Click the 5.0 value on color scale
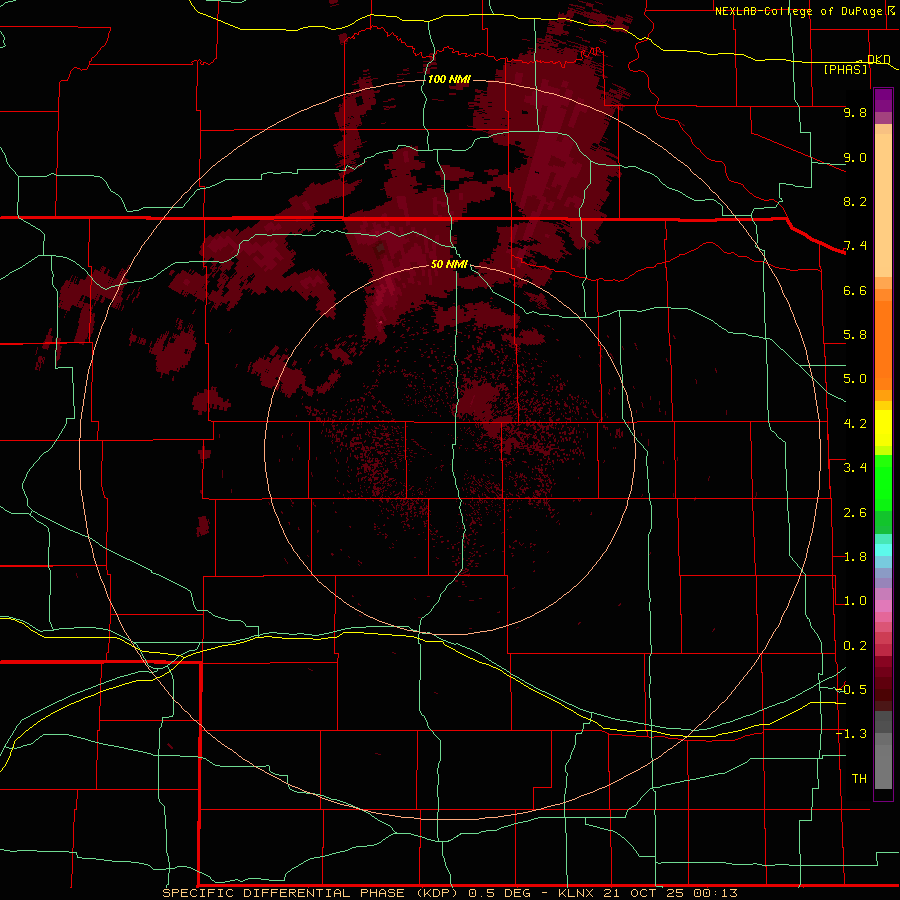Screen dimensions: 900x900 point(855,379)
